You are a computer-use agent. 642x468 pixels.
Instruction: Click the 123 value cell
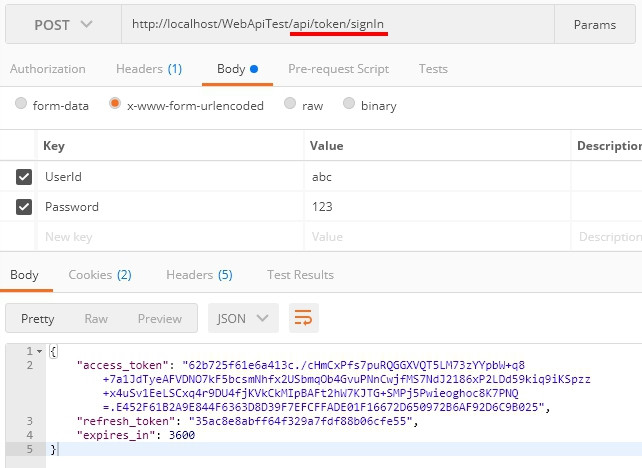[x=437, y=207]
